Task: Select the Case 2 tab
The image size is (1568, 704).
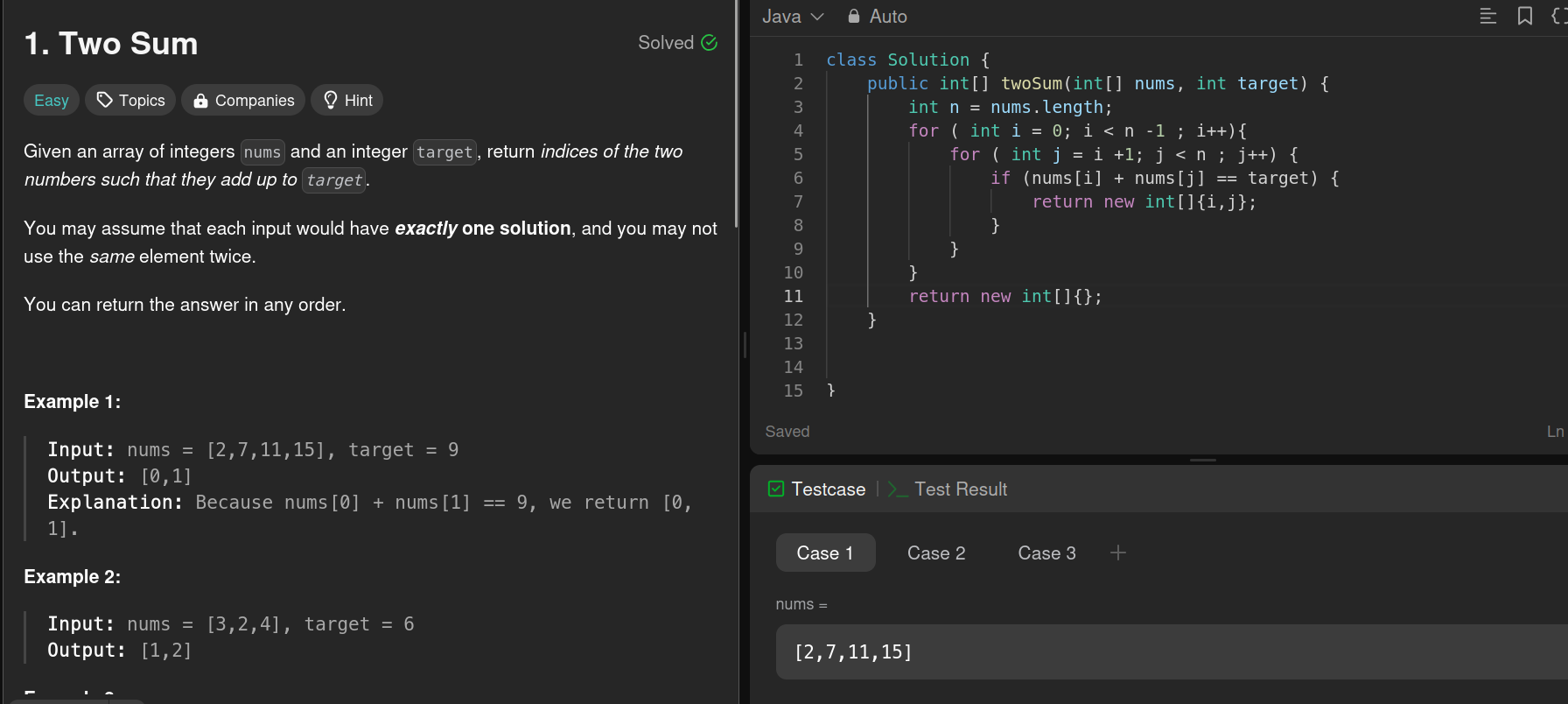Action: tap(935, 553)
